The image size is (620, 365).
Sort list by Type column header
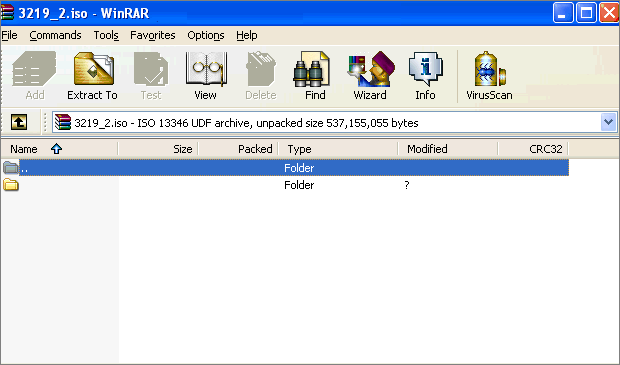(x=338, y=149)
